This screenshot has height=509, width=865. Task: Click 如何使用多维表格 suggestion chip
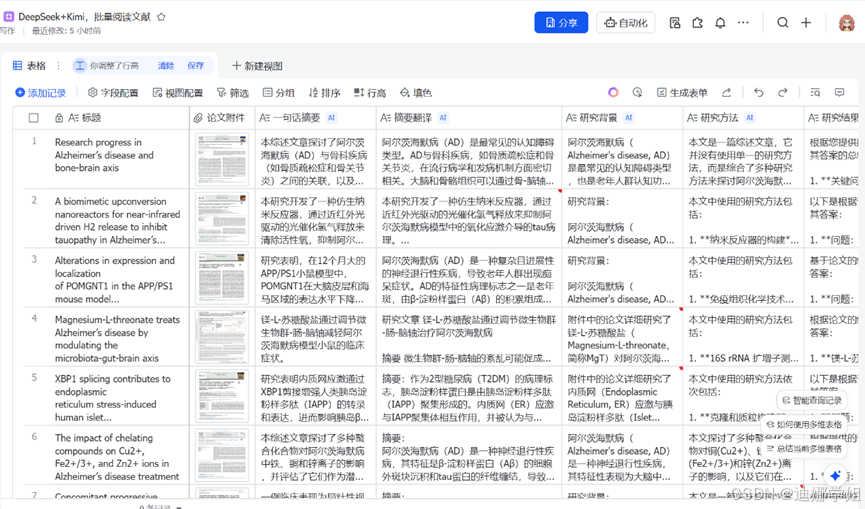(x=805, y=424)
